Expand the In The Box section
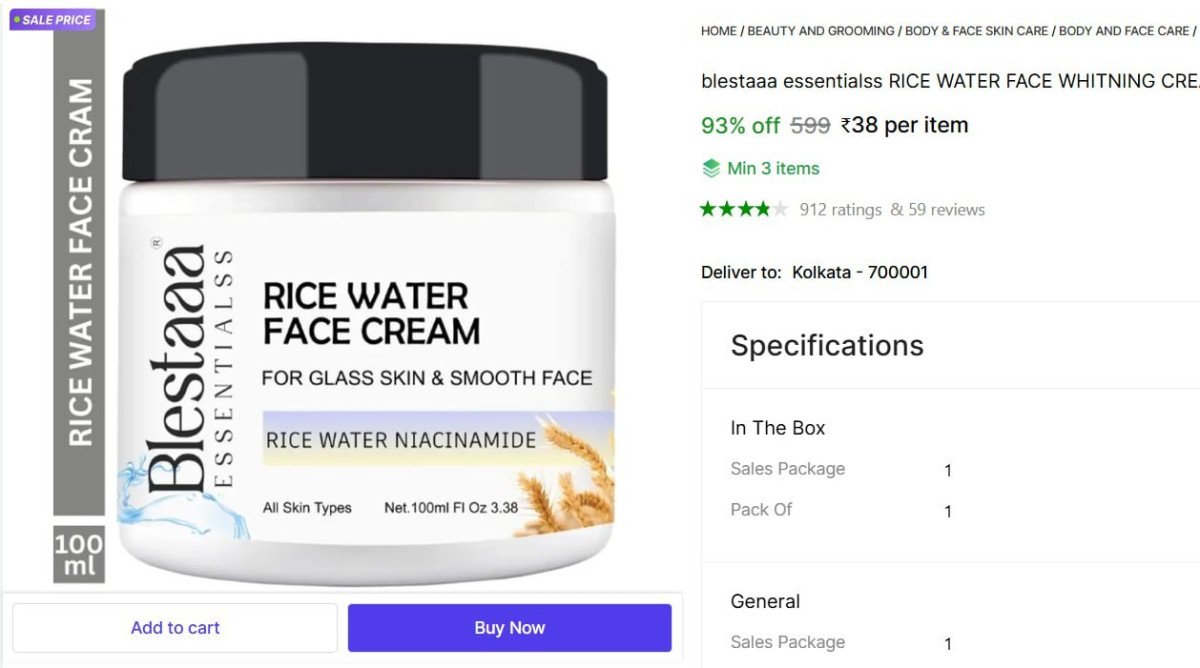 pyautogui.click(x=777, y=427)
